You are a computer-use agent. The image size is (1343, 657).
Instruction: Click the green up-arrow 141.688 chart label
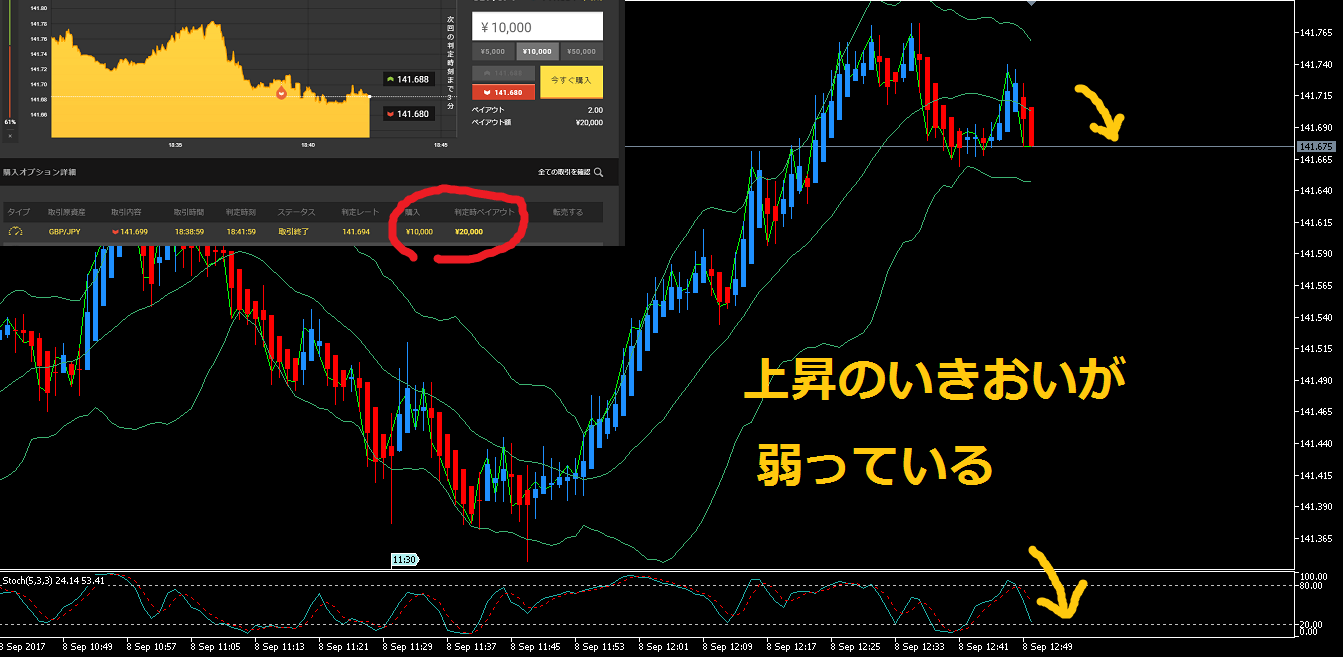[407, 79]
